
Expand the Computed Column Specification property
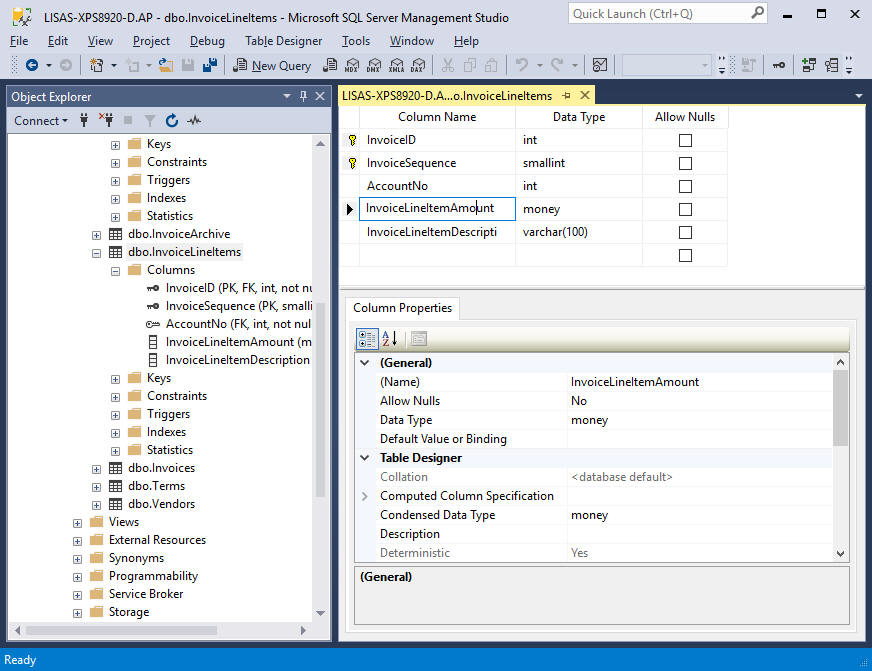click(x=365, y=496)
